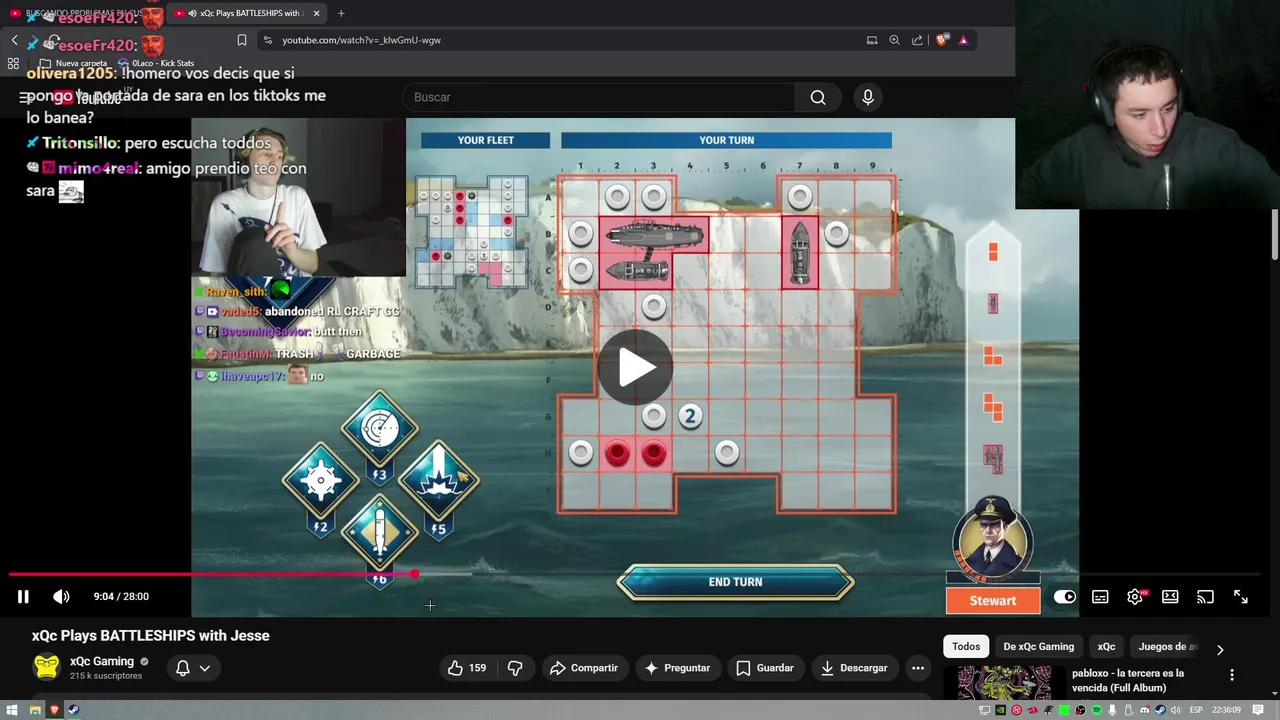Click the red playhead on the timeline
The image size is (1280, 720).
(414, 574)
